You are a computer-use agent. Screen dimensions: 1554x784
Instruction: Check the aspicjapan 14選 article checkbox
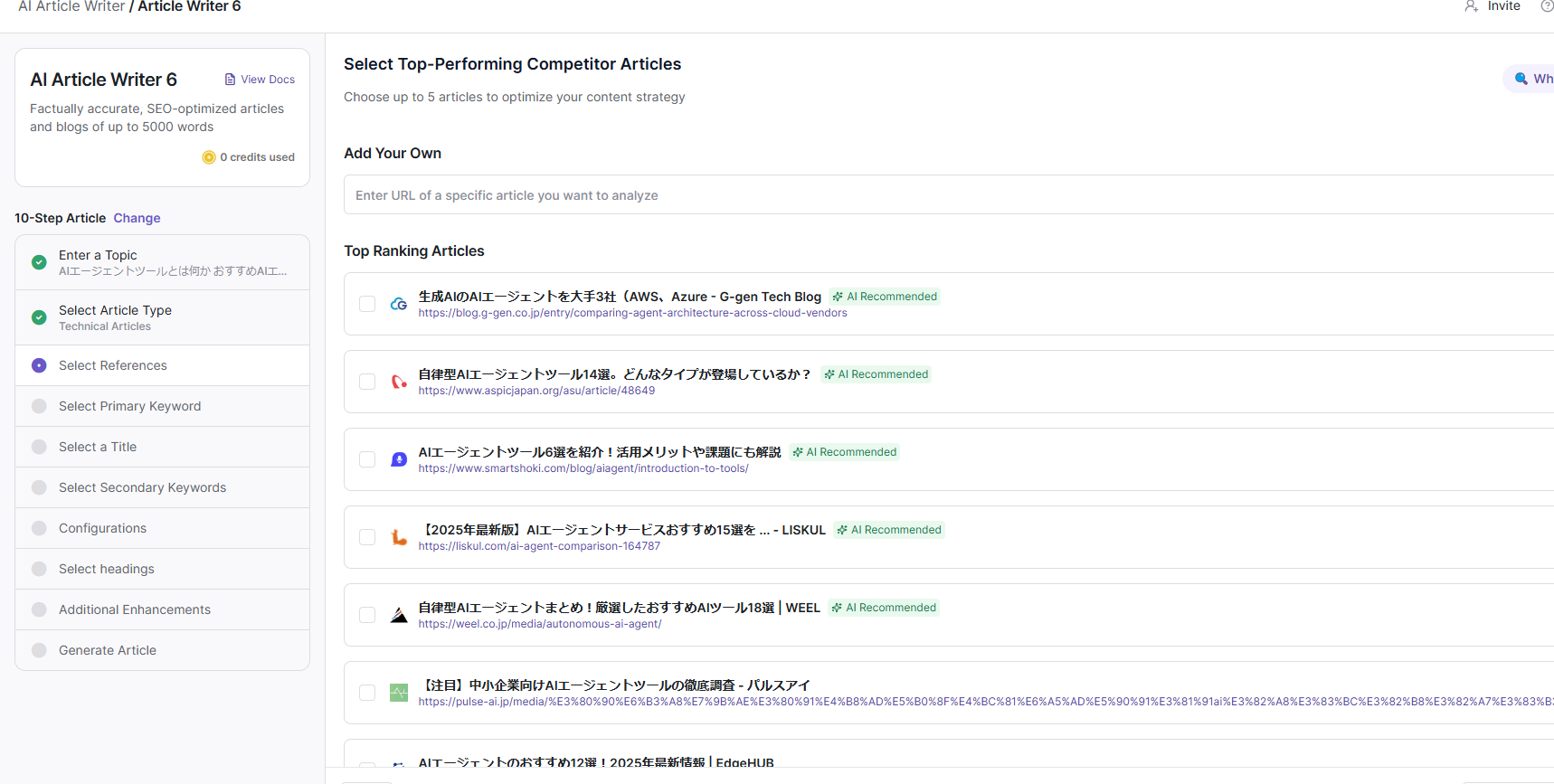367,382
